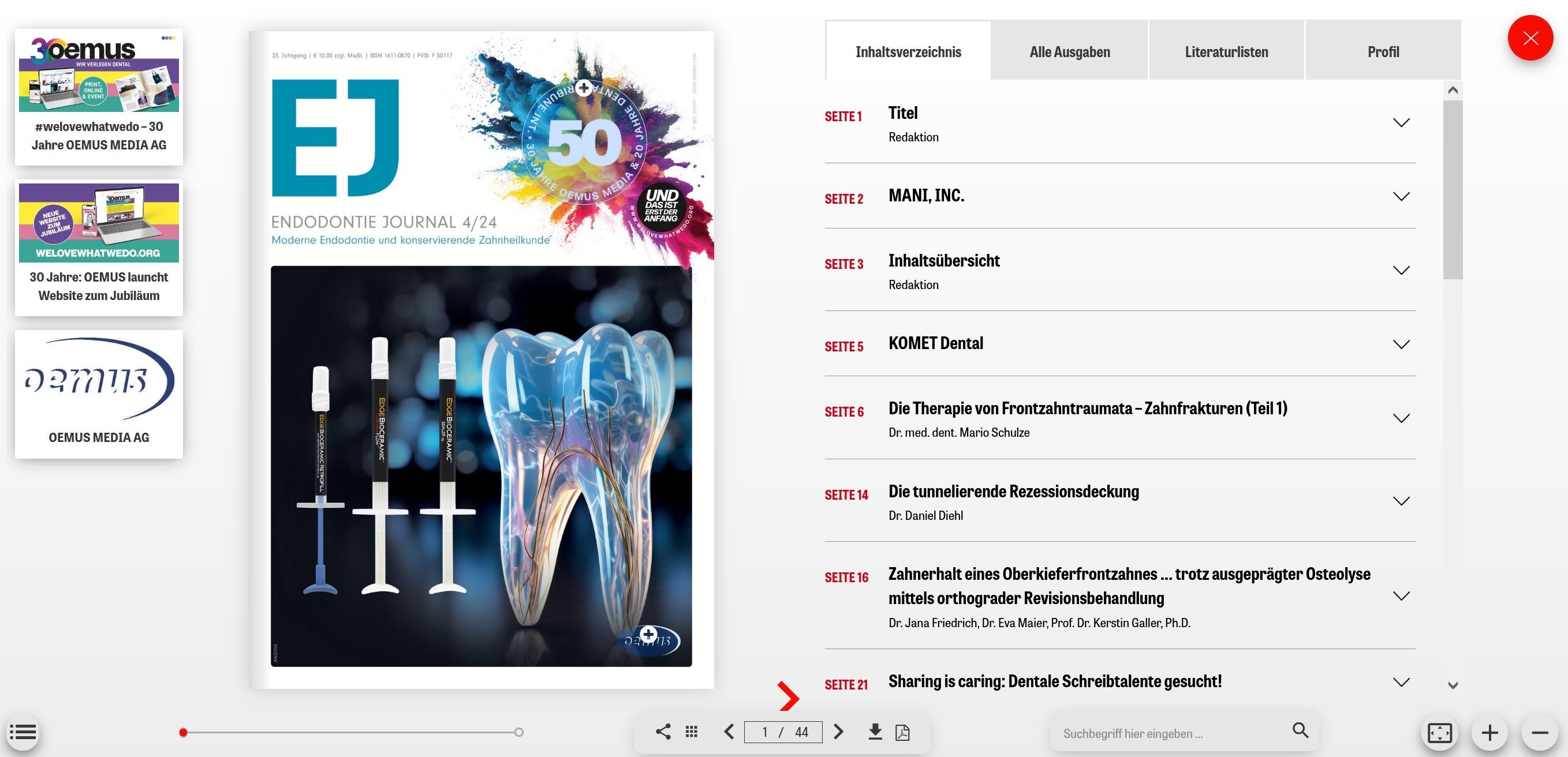Expand the MANI, INC. entry chevron

click(x=1401, y=197)
